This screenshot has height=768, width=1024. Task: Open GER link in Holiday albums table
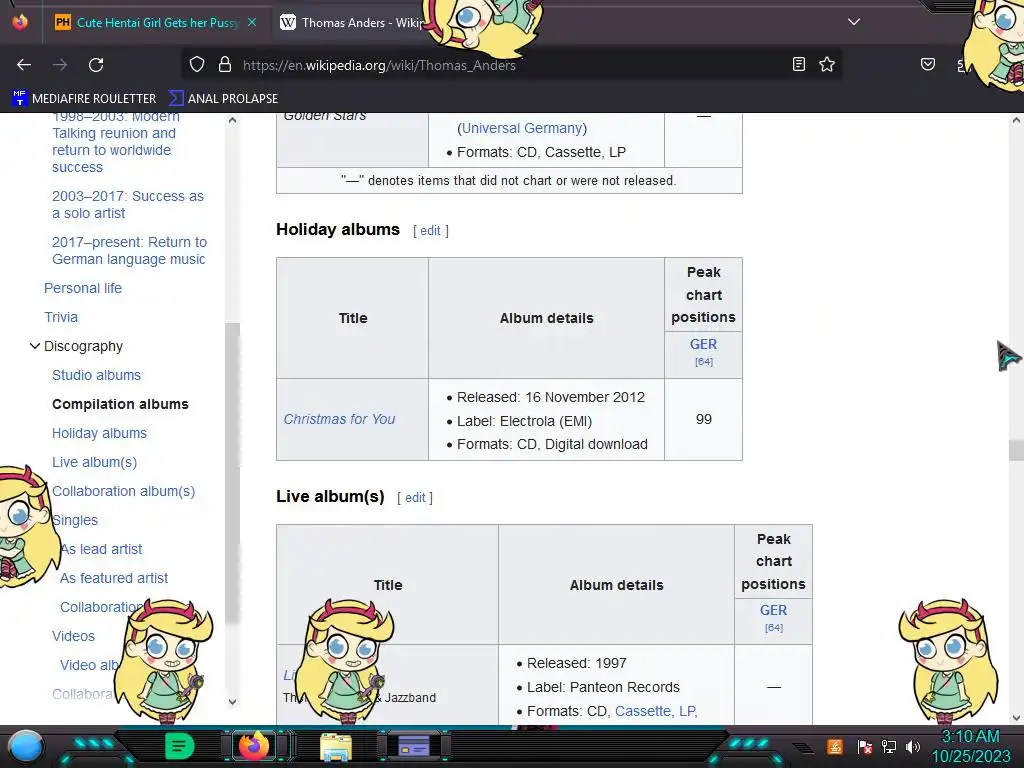(703, 344)
